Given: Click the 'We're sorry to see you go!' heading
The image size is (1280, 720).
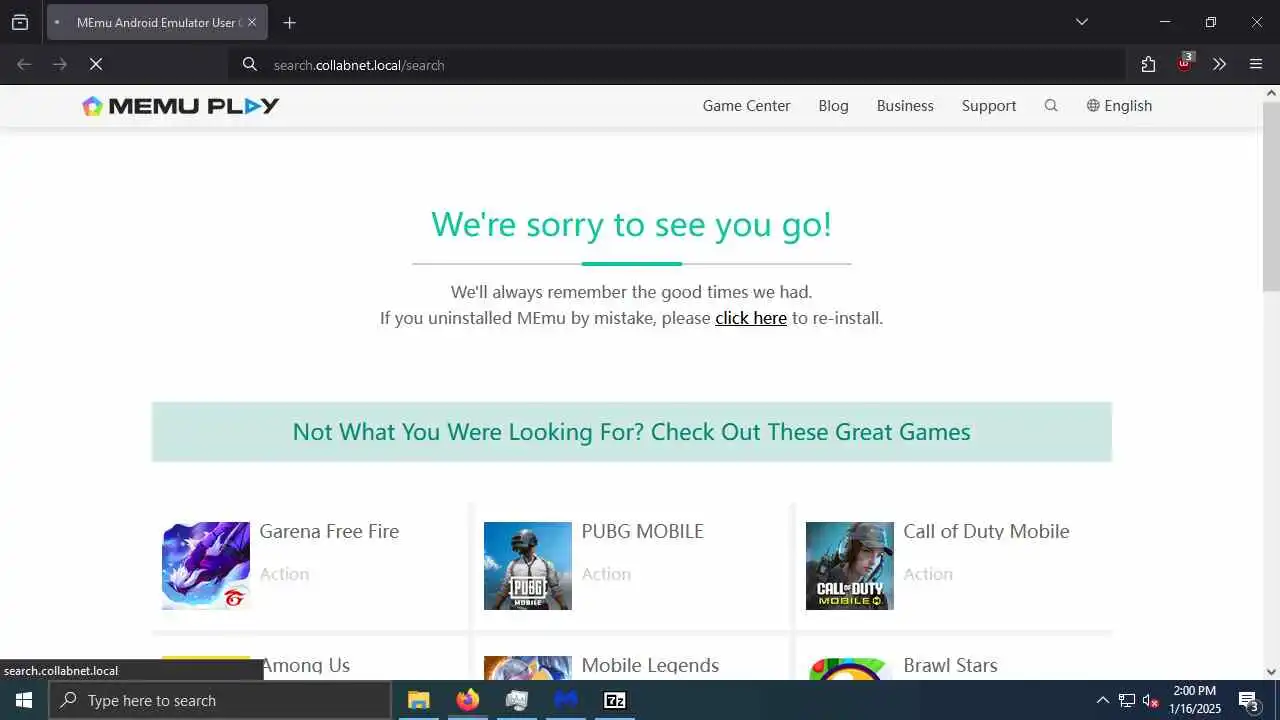Looking at the screenshot, I should (x=631, y=224).
